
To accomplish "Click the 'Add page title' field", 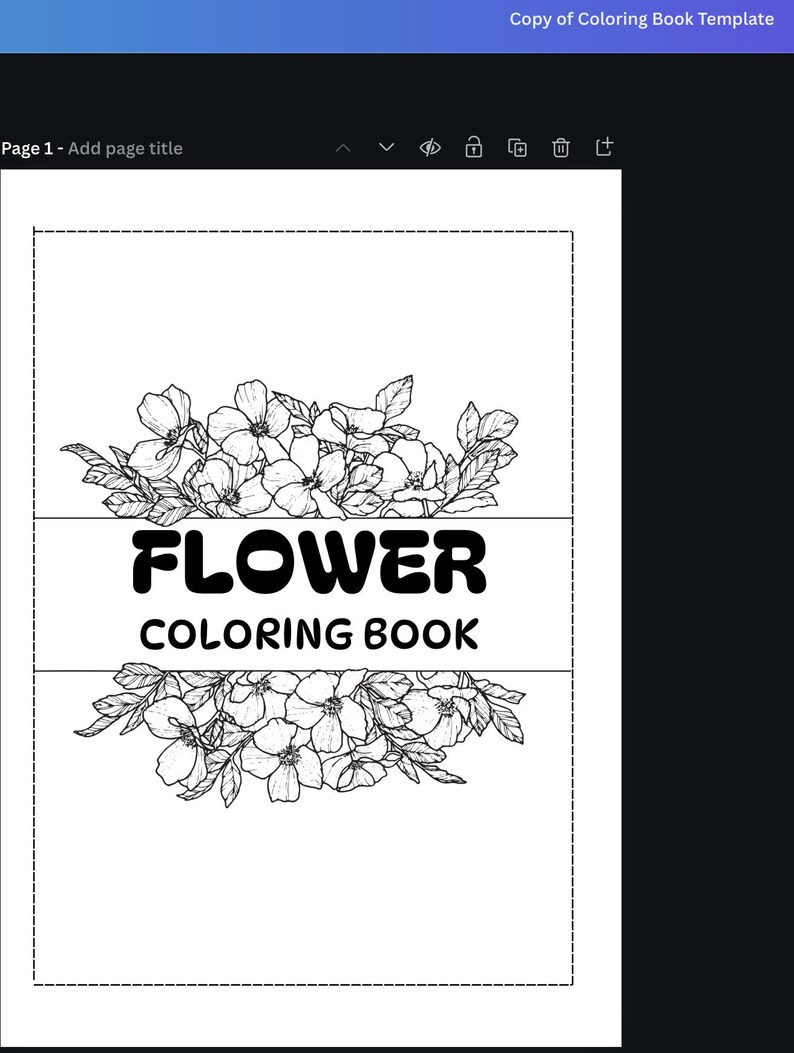I will [x=125, y=148].
